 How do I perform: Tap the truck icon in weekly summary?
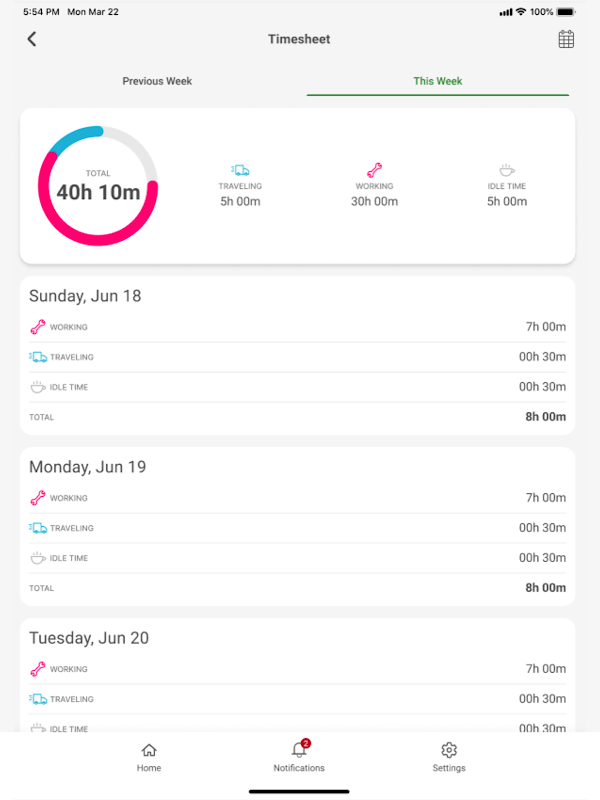pos(240,171)
